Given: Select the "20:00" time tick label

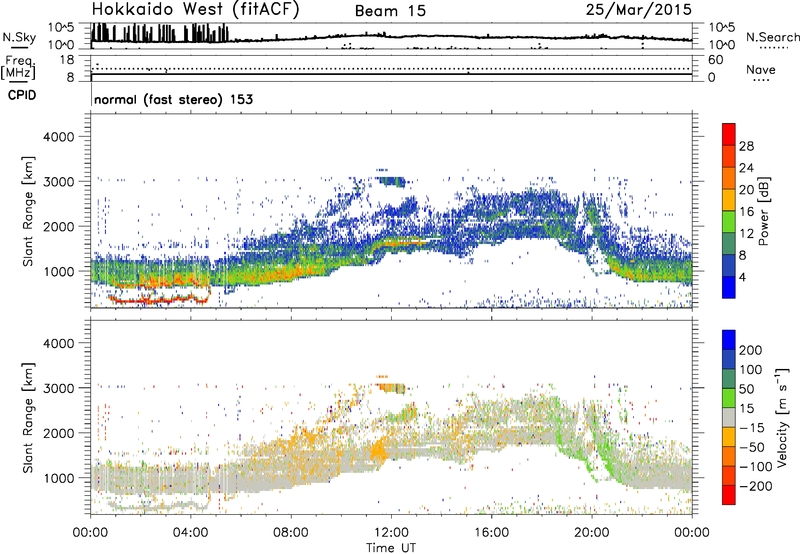Looking at the screenshot, I should coord(591,533).
